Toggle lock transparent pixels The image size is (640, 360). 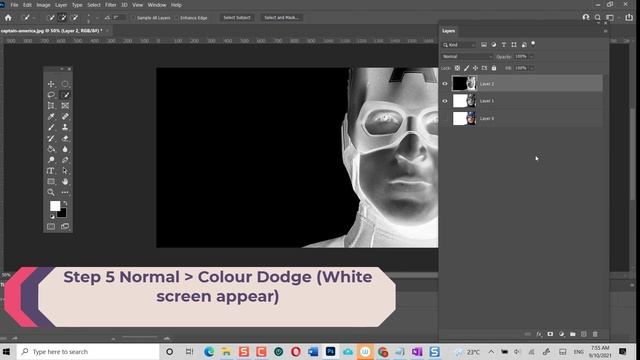tap(457, 68)
